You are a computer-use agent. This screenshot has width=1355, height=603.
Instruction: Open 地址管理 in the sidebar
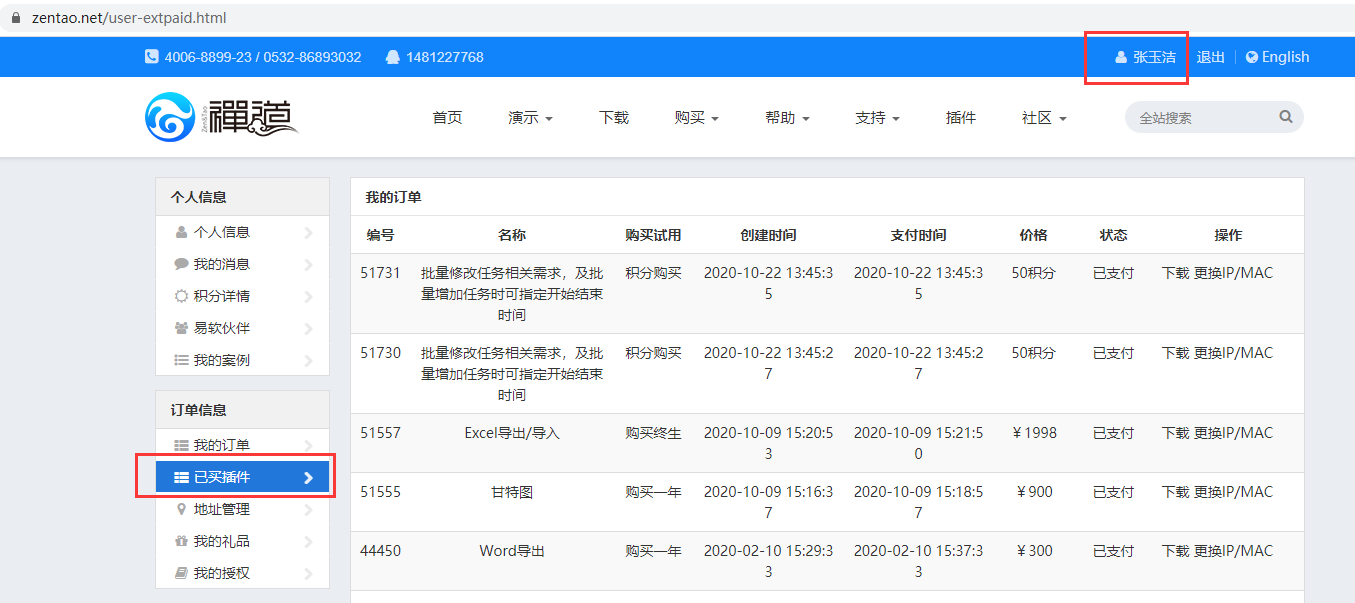[x=221, y=509]
